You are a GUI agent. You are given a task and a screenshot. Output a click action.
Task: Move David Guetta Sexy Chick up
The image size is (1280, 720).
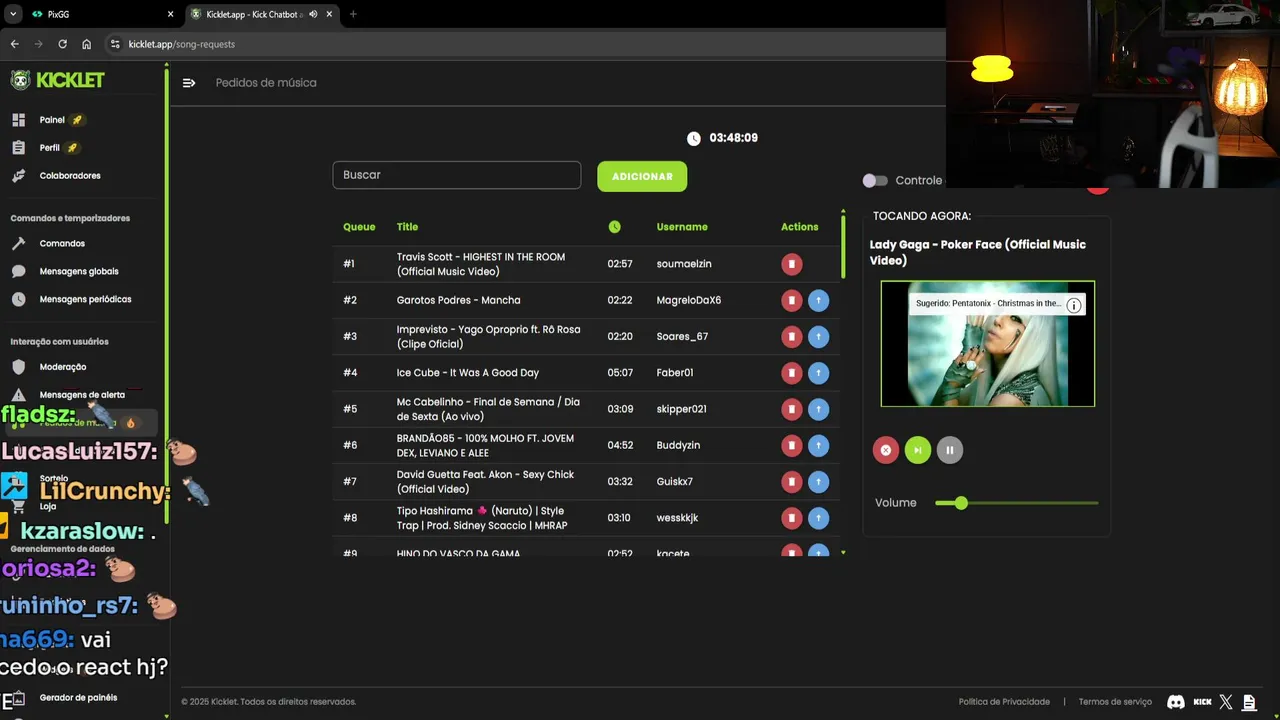coord(818,482)
